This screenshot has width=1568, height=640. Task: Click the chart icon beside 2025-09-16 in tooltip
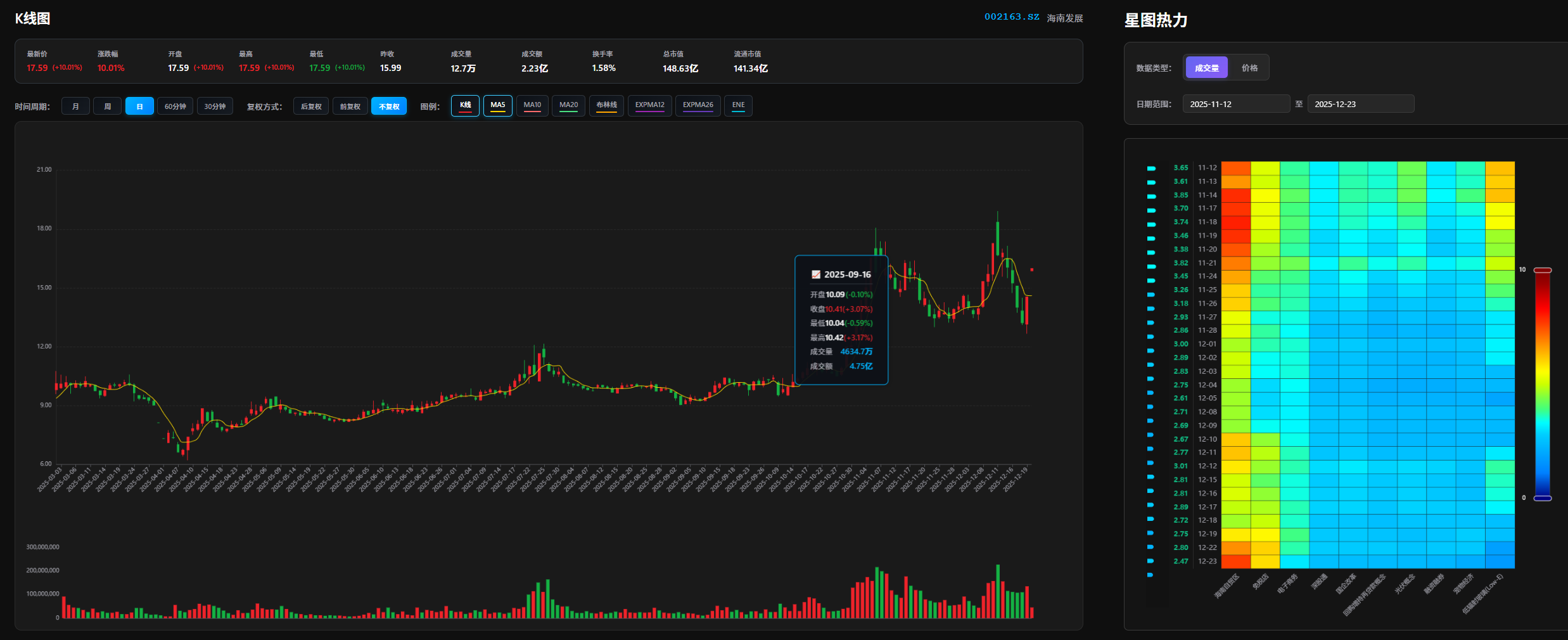(x=816, y=274)
